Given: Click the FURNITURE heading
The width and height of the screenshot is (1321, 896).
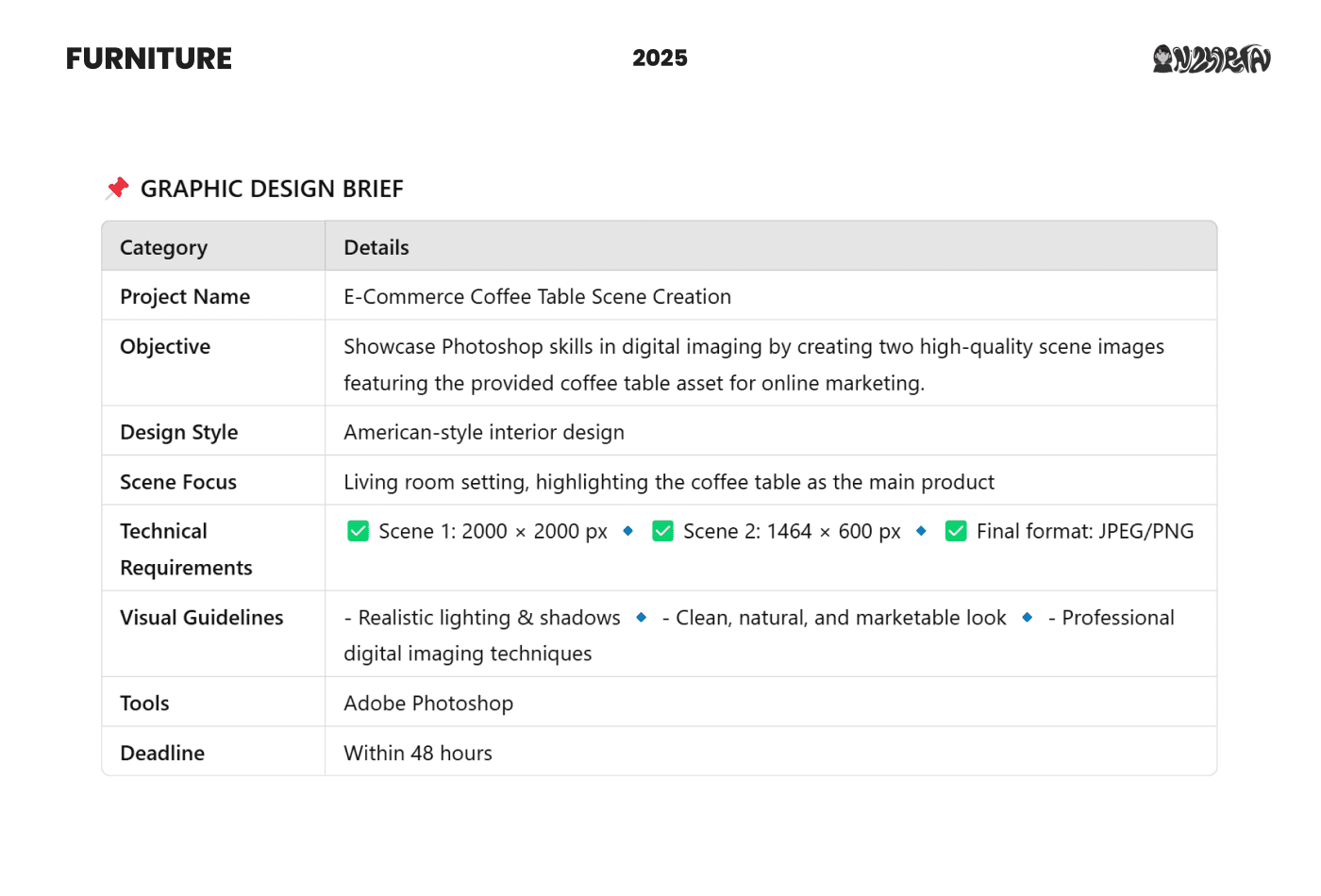Looking at the screenshot, I should tap(149, 58).
